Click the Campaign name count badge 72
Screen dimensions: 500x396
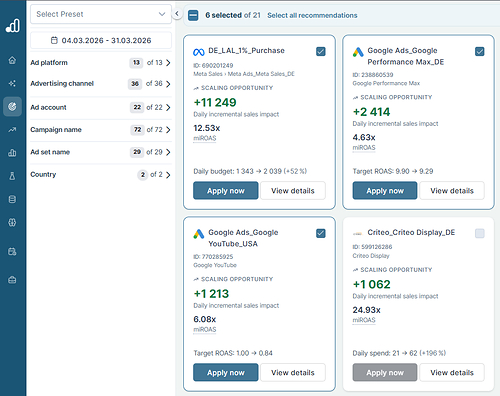(x=137, y=130)
